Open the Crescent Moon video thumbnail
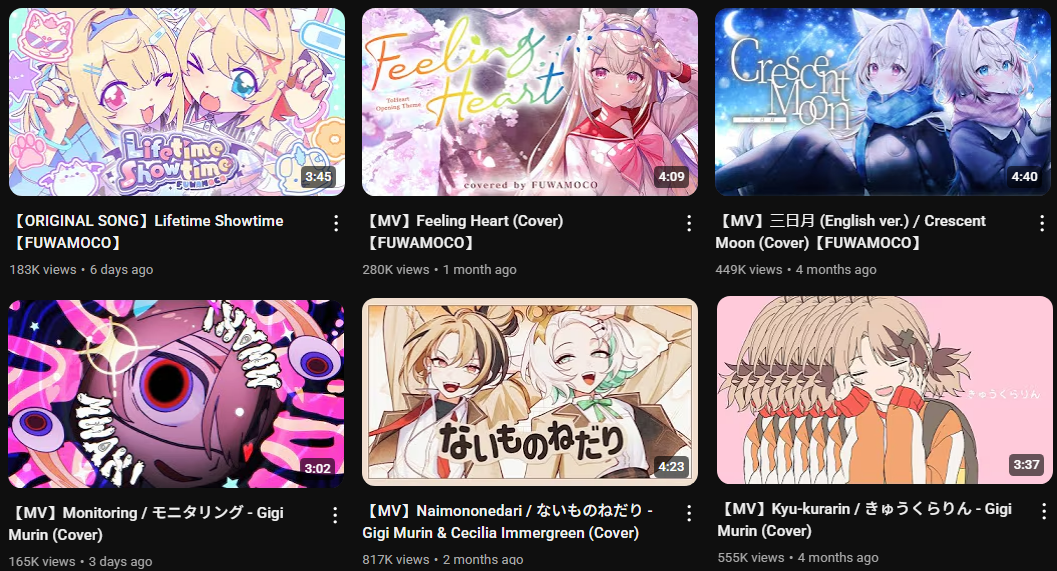This screenshot has height=571, width=1057. pyautogui.click(x=882, y=102)
